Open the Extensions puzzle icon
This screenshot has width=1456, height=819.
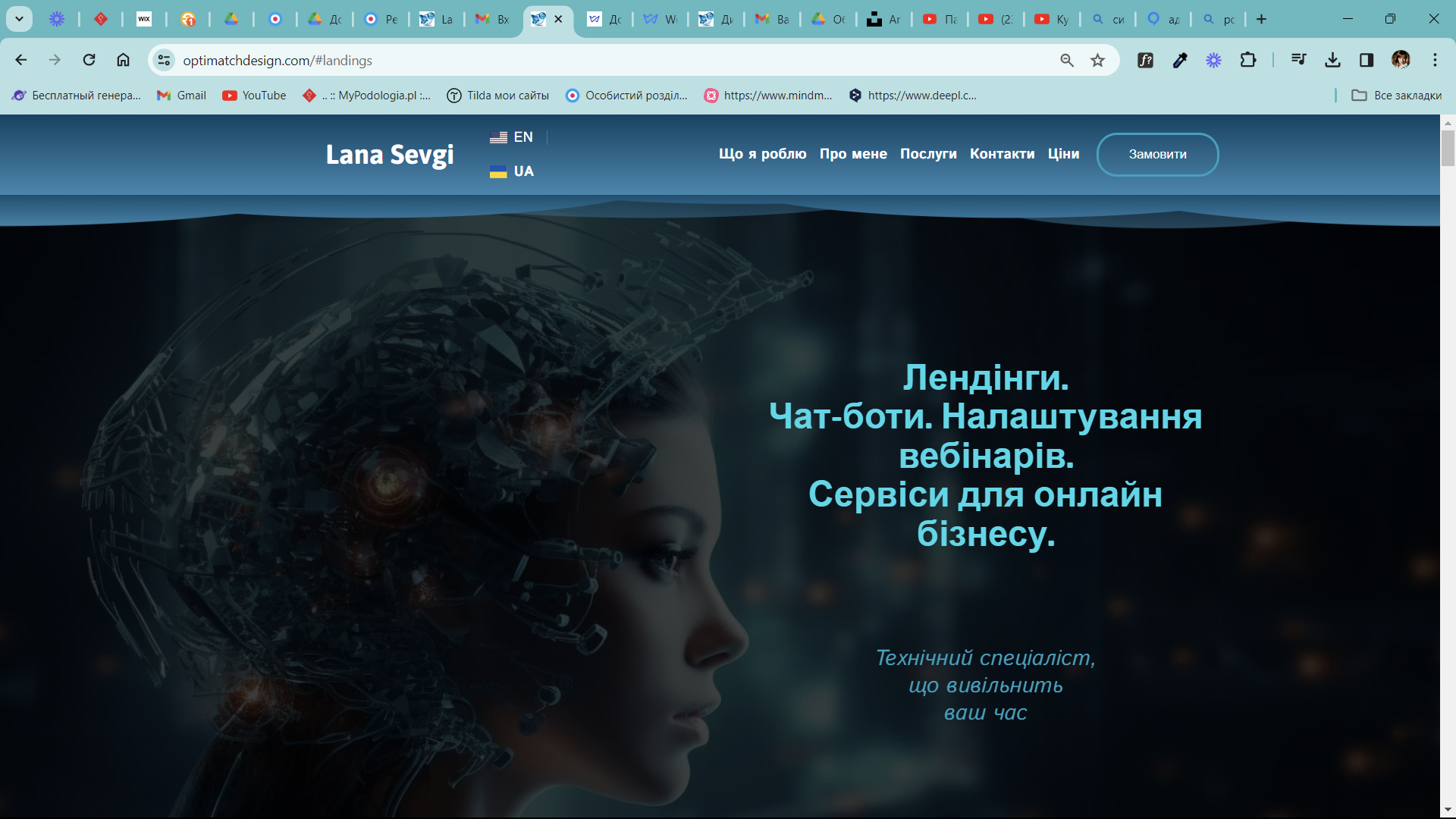tap(1249, 60)
